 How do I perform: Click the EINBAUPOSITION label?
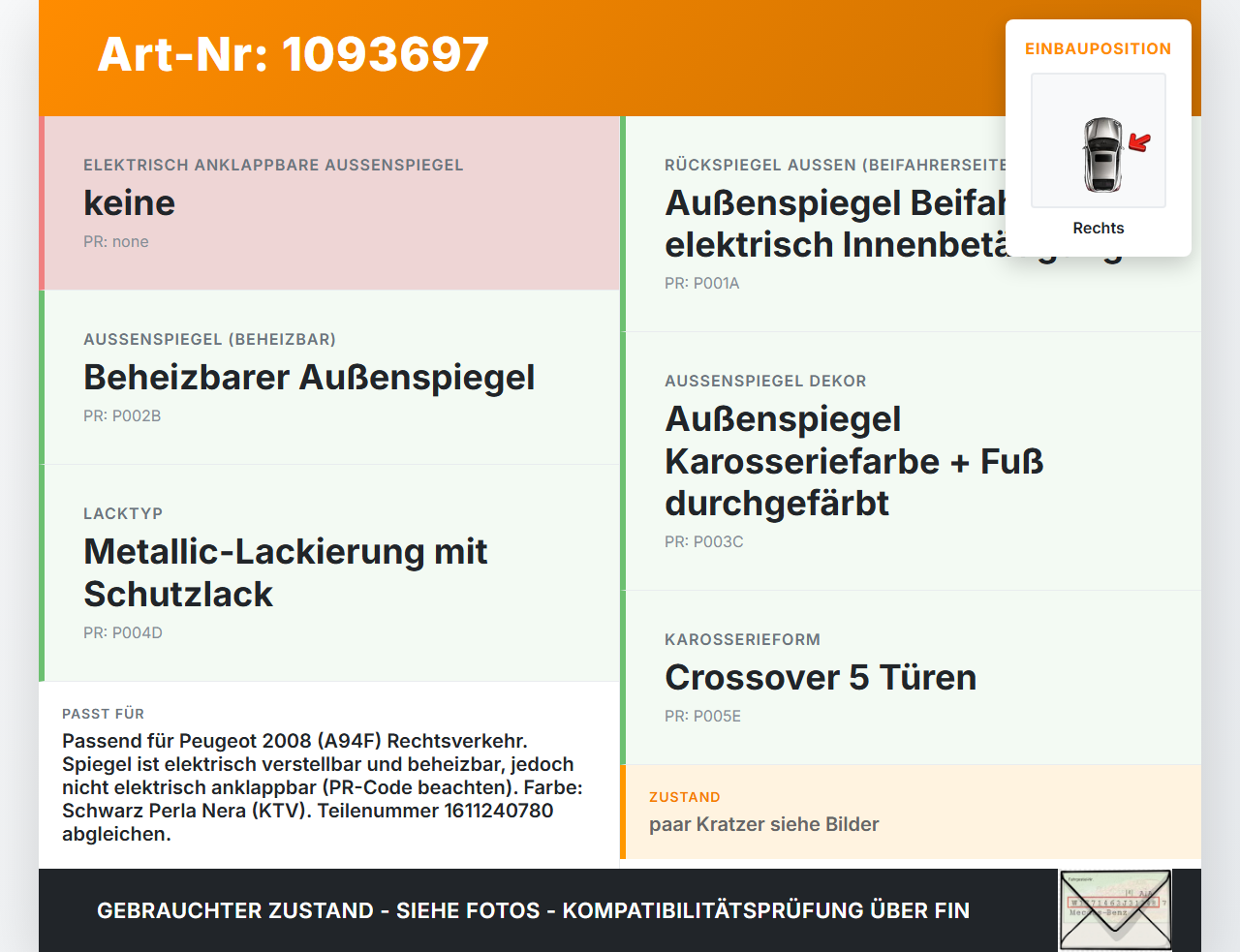[x=1099, y=48]
